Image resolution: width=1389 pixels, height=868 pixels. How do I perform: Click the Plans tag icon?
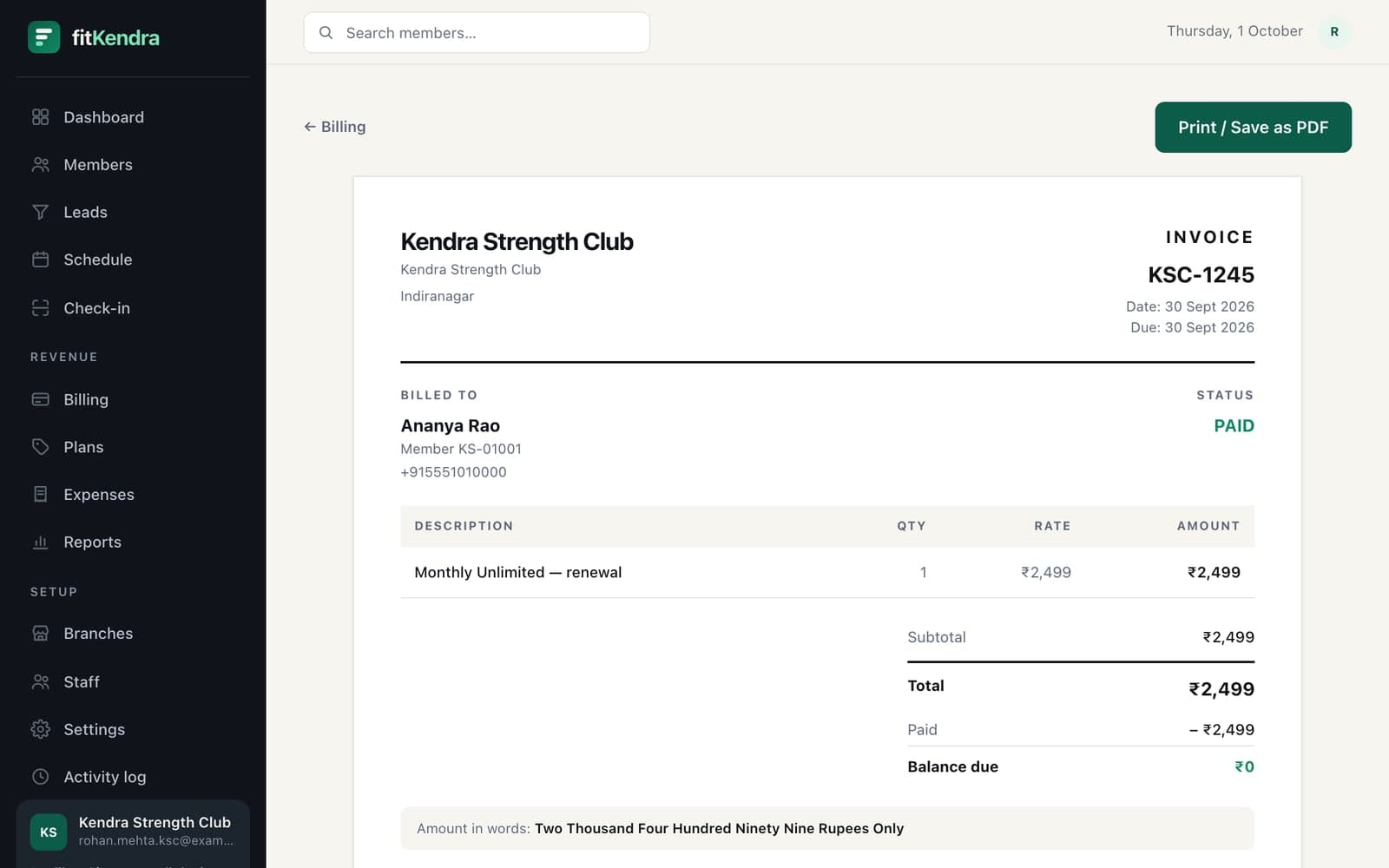40,447
